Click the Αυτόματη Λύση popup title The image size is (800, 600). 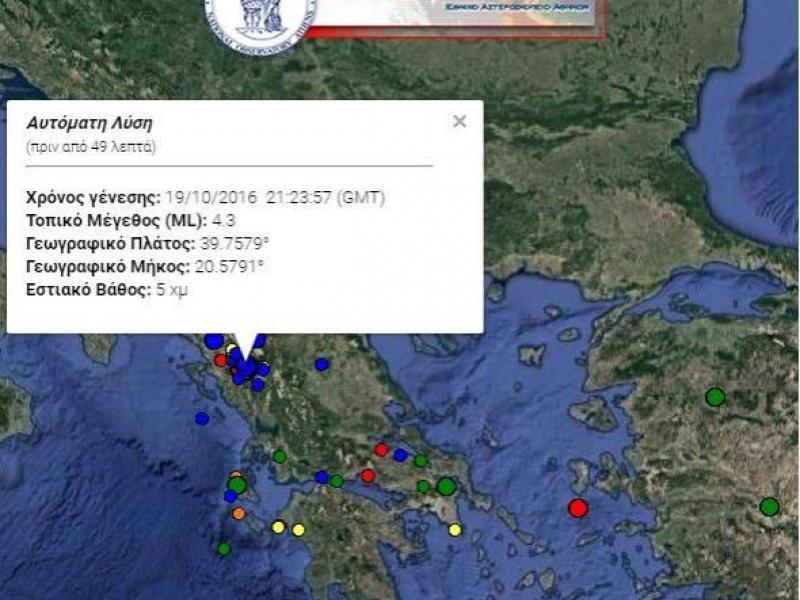[89, 124]
